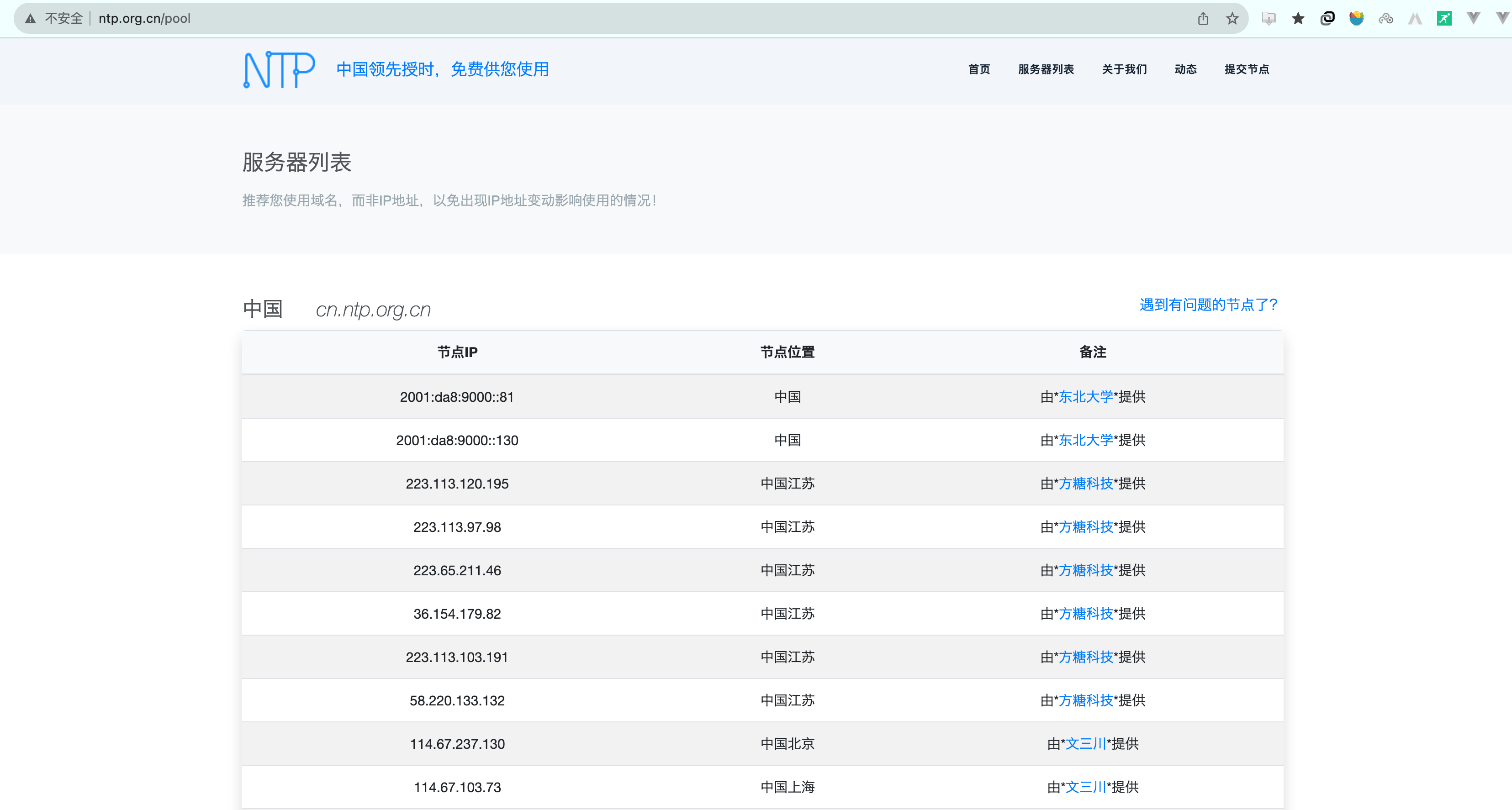This screenshot has width=1512, height=810.
Task: Click the gray double-peak extension icon
Action: click(x=1415, y=19)
